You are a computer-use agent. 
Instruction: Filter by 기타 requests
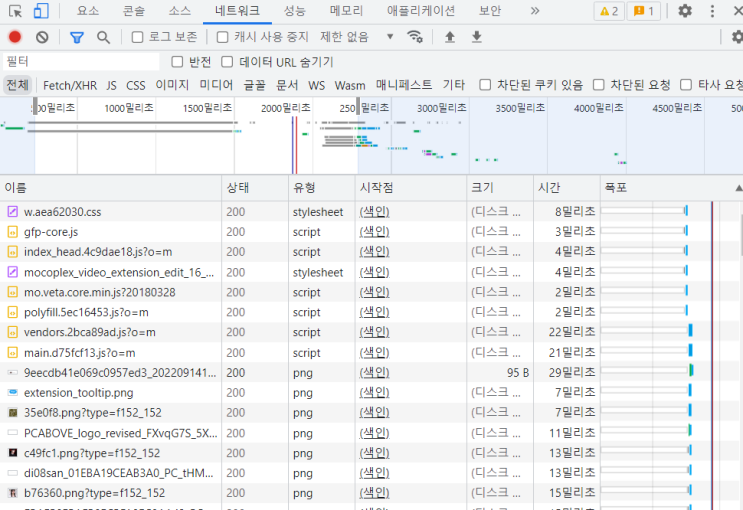(x=453, y=85)
